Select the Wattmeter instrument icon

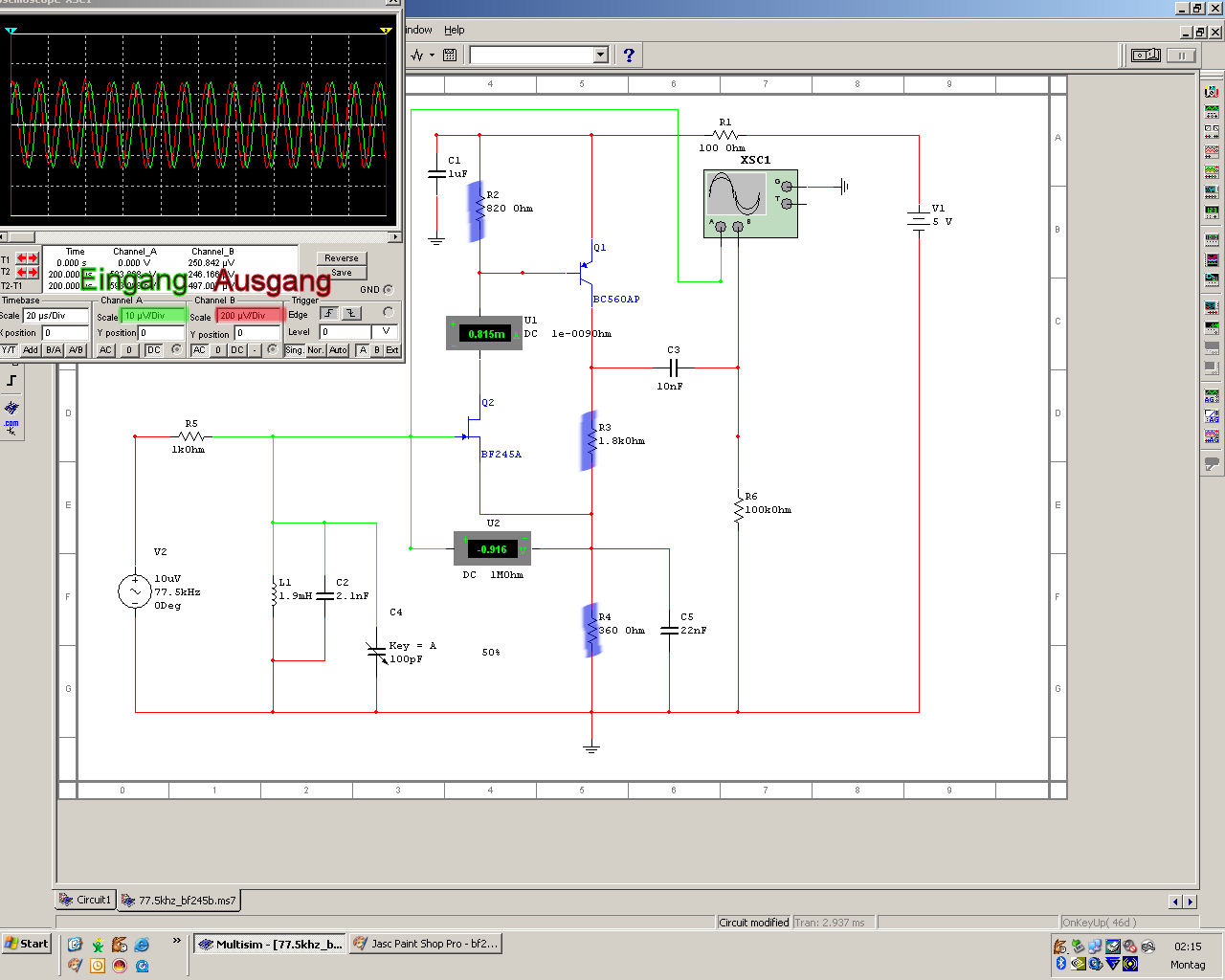pos(1212,131)
